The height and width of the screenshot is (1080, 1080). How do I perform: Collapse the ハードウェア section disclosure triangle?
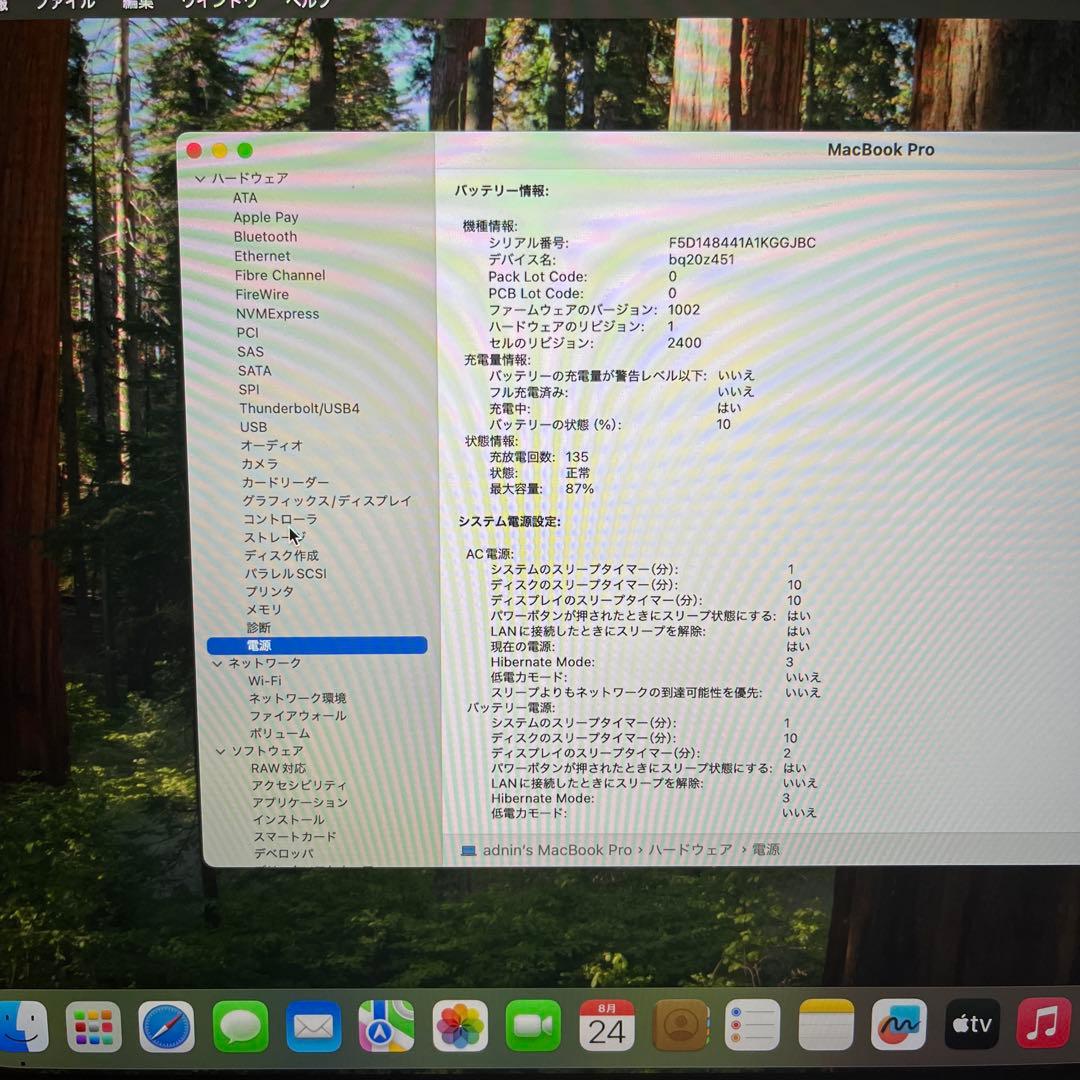[202, 178]
